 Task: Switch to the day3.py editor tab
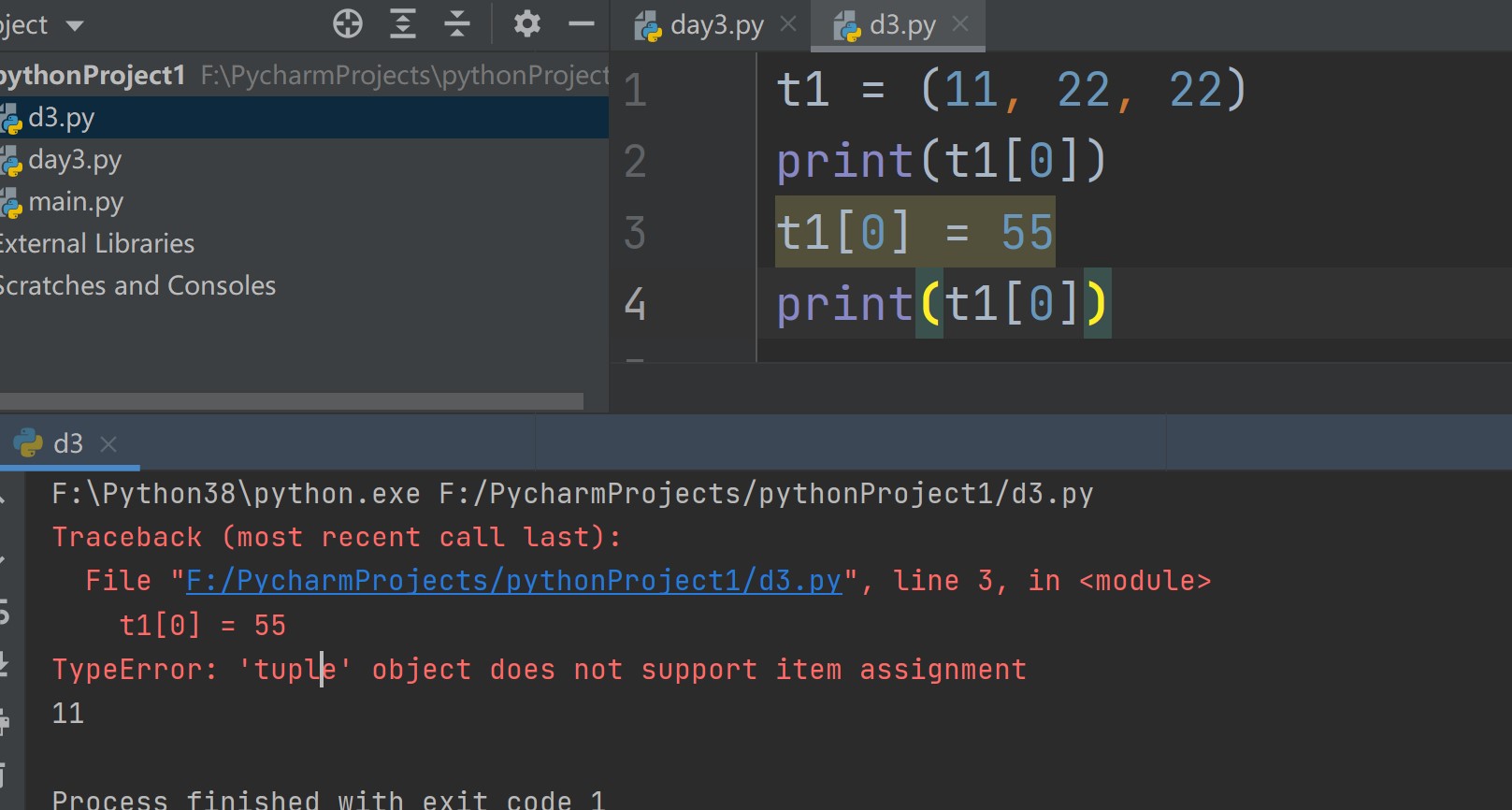coord(716,25)
